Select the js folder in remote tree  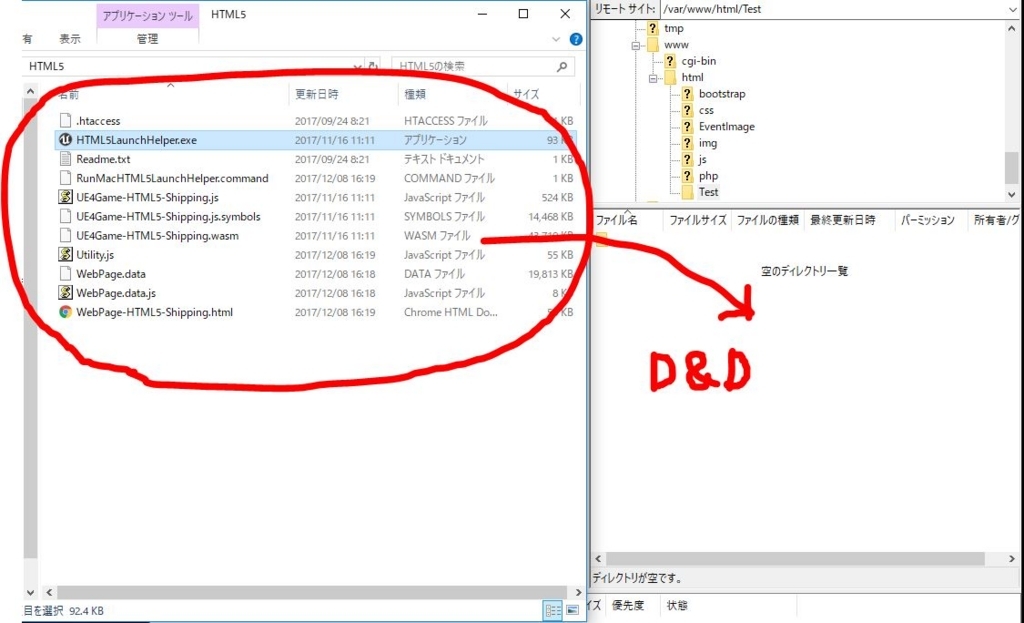point(702,159)
